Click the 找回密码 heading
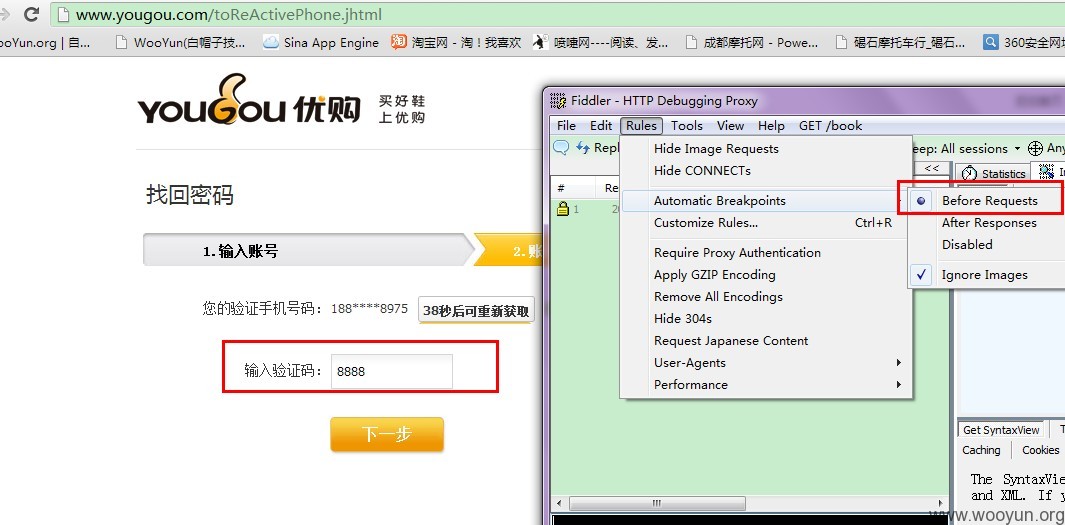Screen dimensions: 1065x525 [189, 195]
